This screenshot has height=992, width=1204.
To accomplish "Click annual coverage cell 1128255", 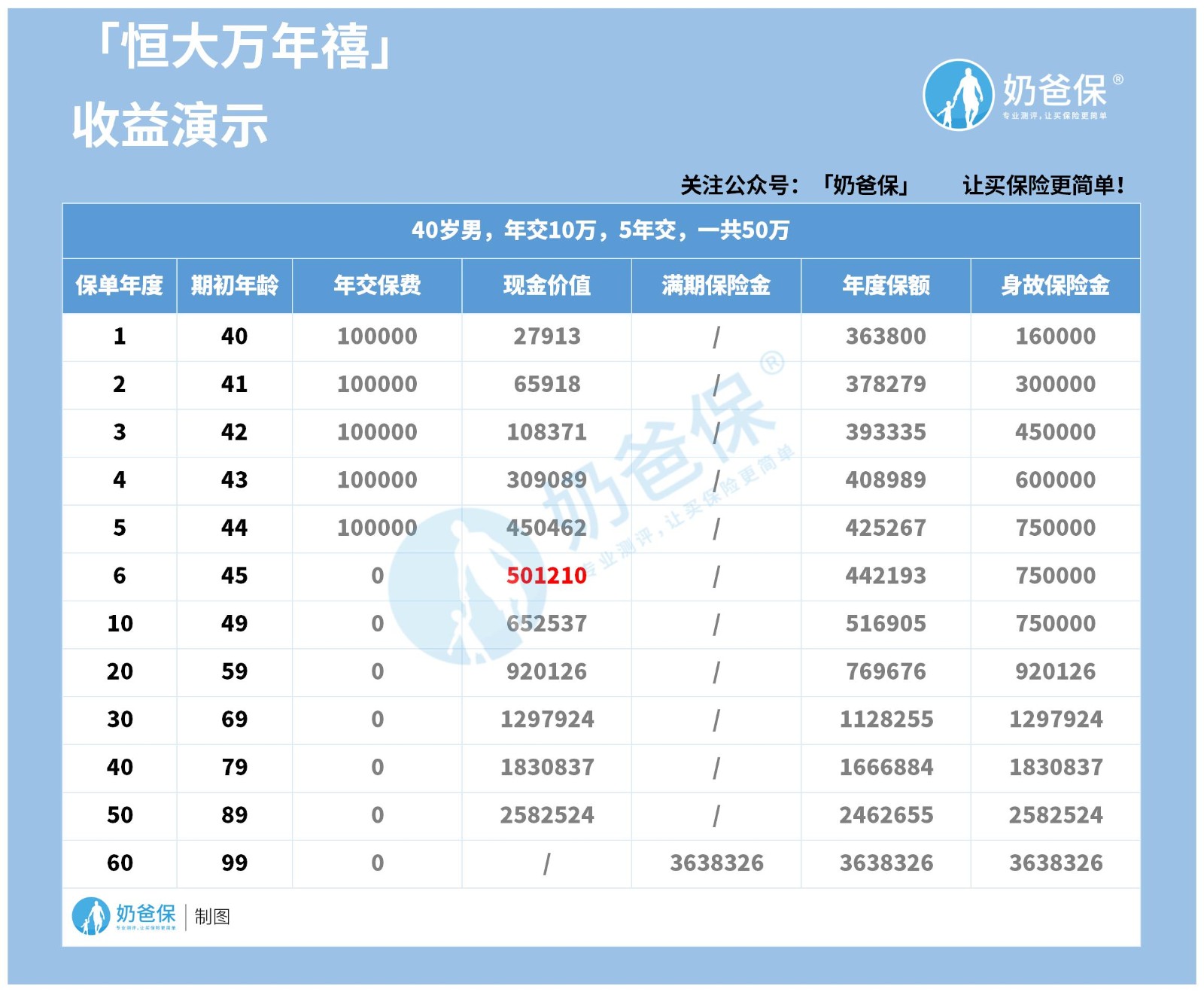I will pos(886,720).
